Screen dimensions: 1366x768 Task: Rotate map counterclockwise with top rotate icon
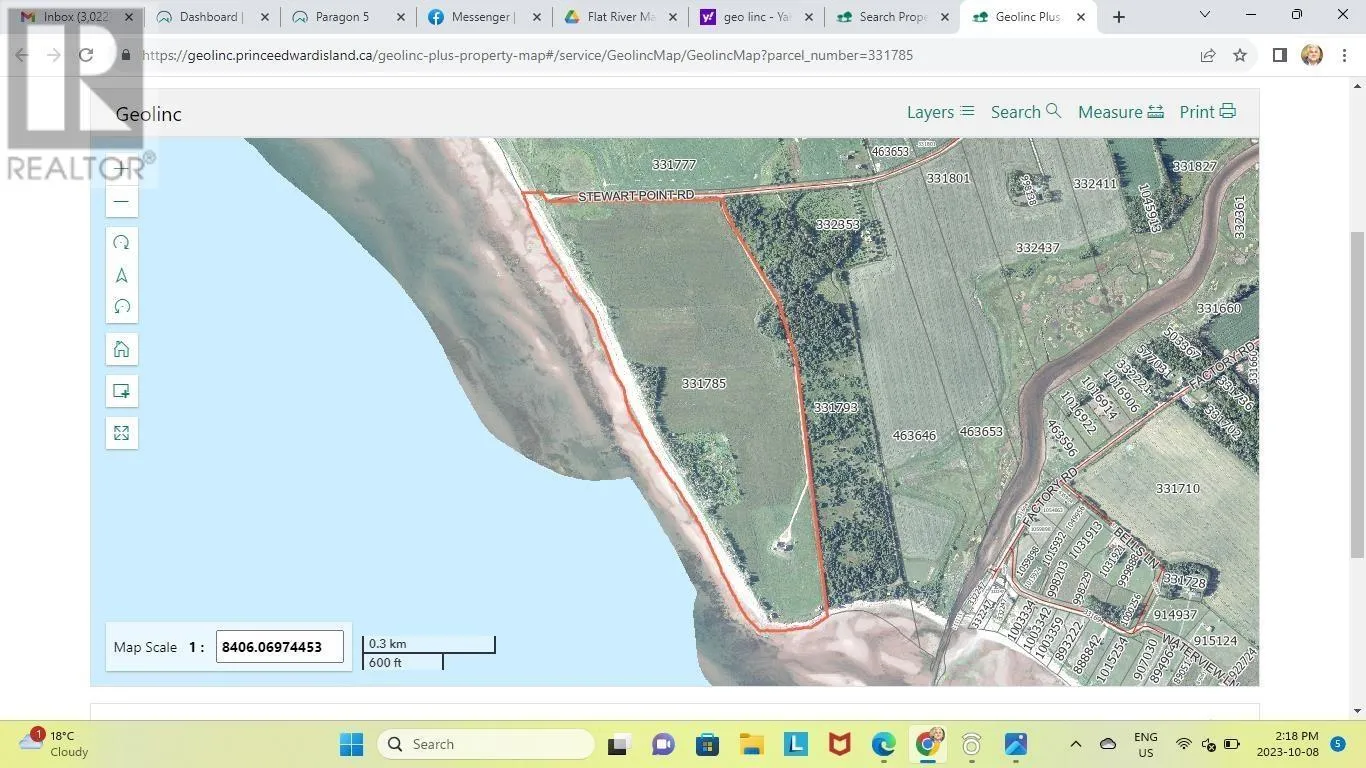(121, 243)
